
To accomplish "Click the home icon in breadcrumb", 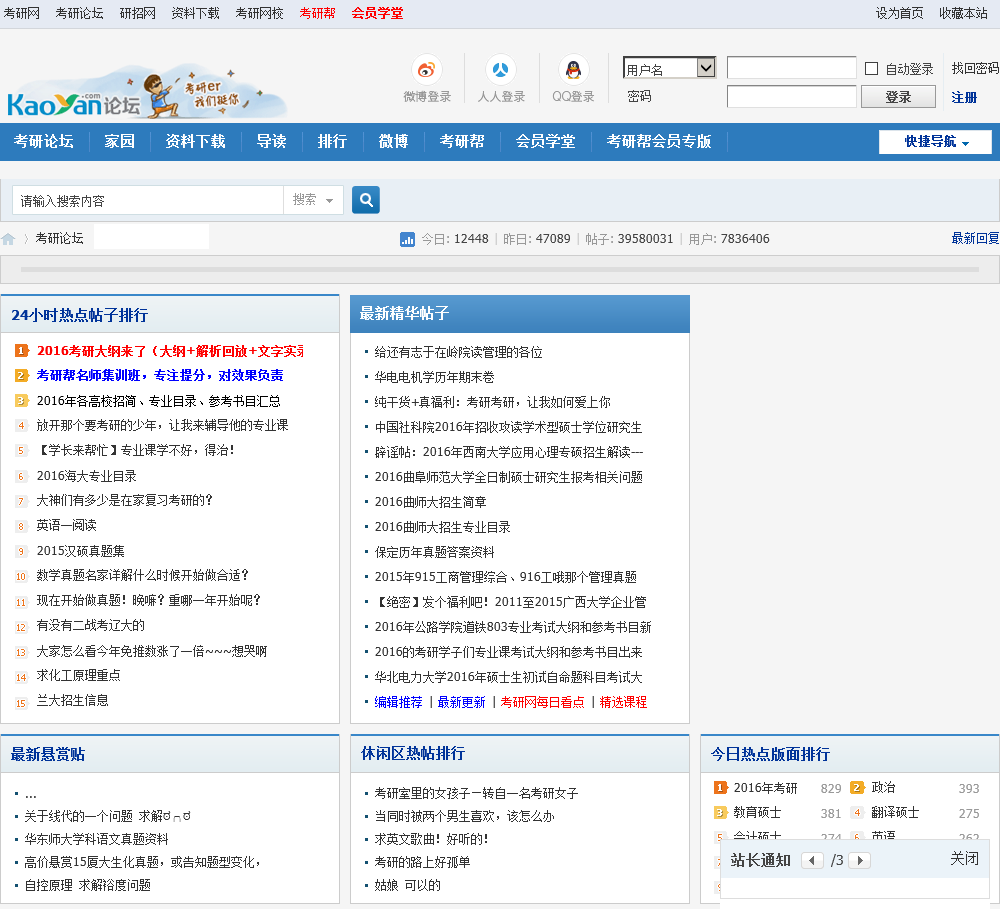I will point(9,239).
